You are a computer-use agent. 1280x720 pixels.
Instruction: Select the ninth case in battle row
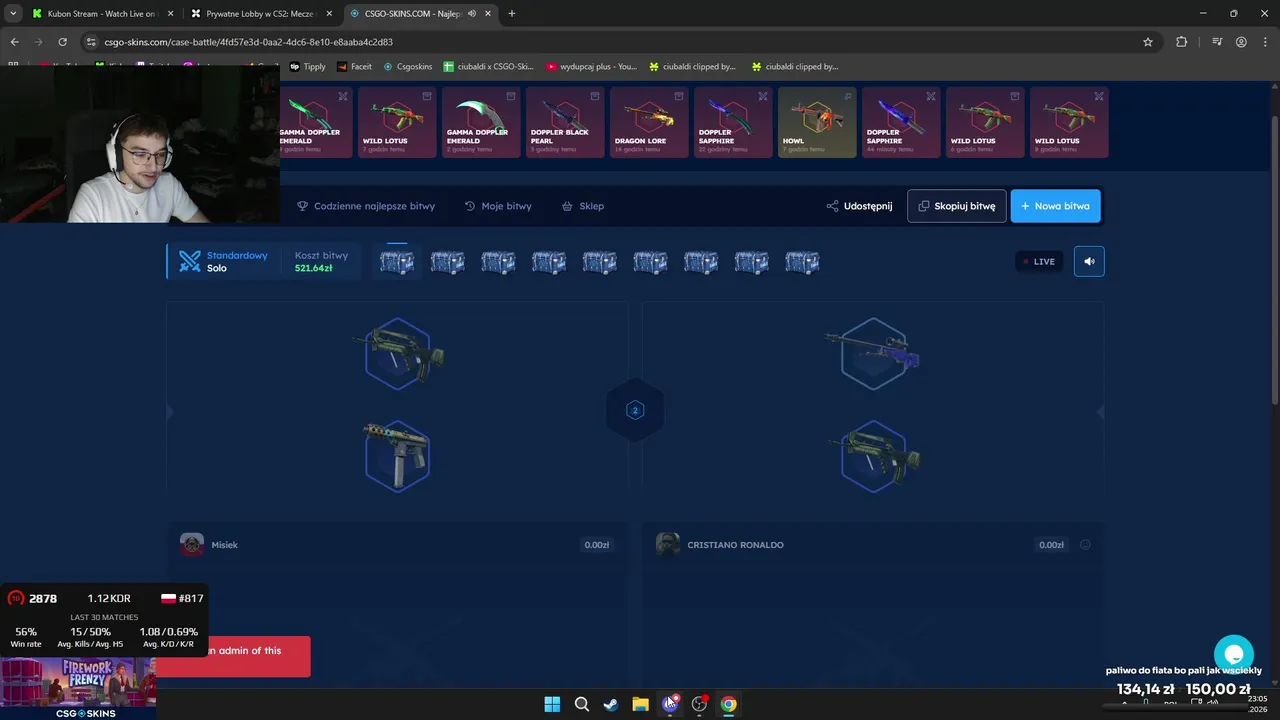802,262
